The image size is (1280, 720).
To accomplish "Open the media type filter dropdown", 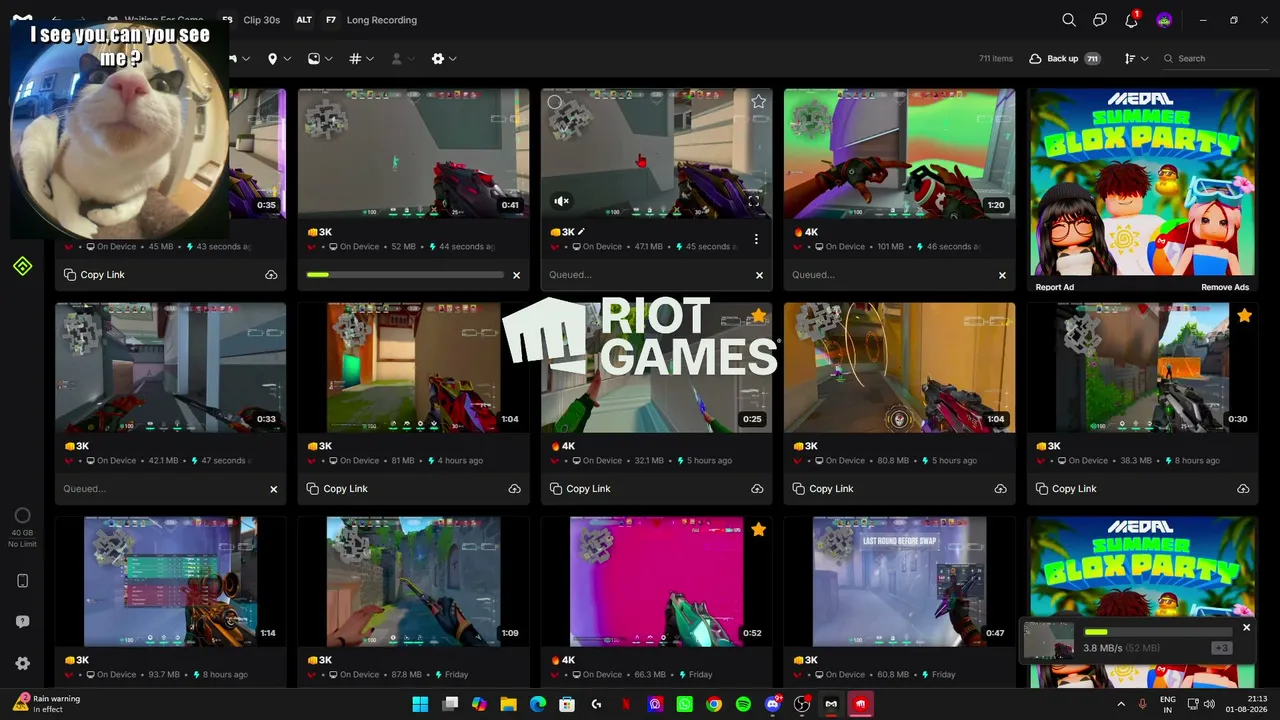I will 320,59.
